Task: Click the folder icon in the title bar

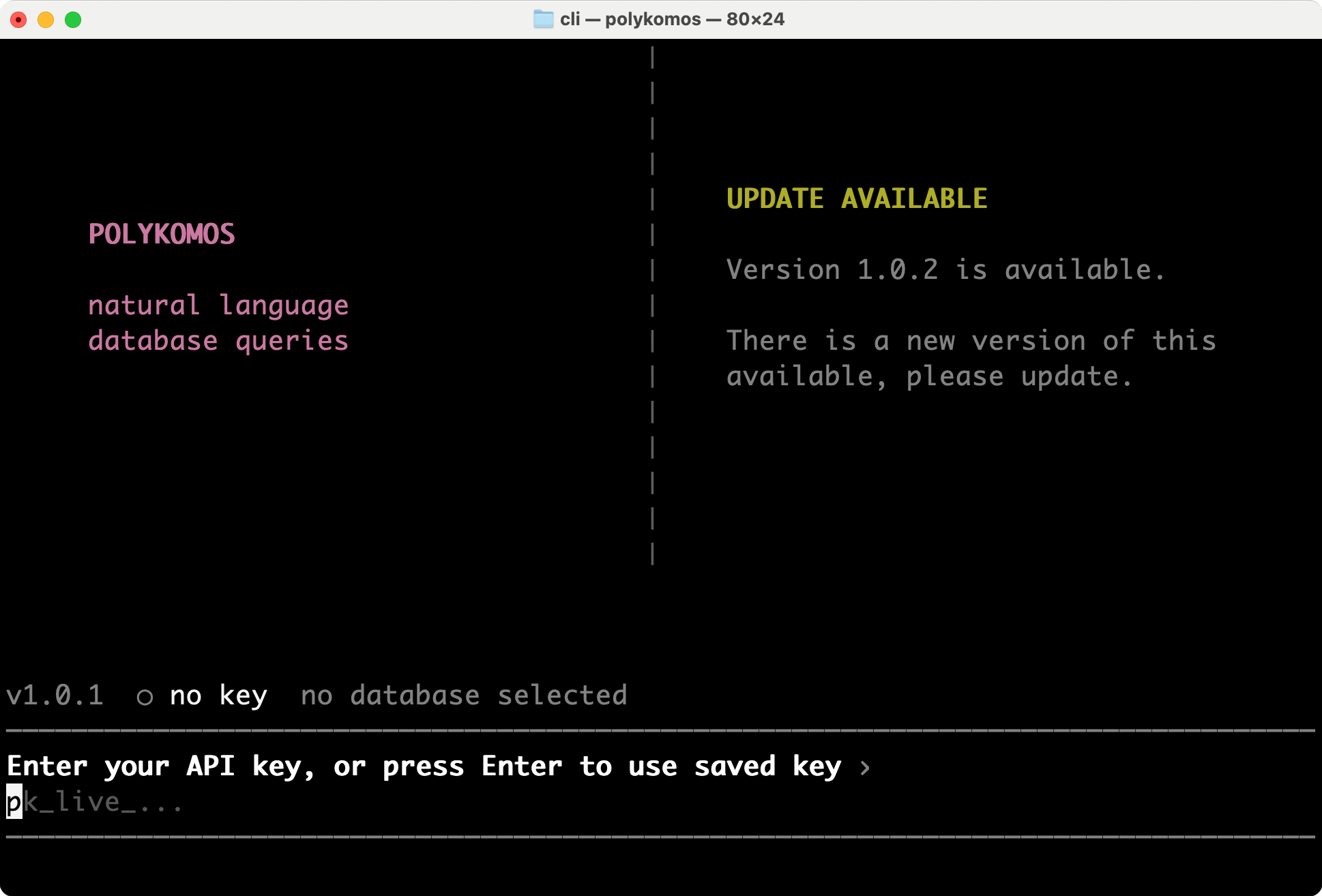Action: coord(544,19)
